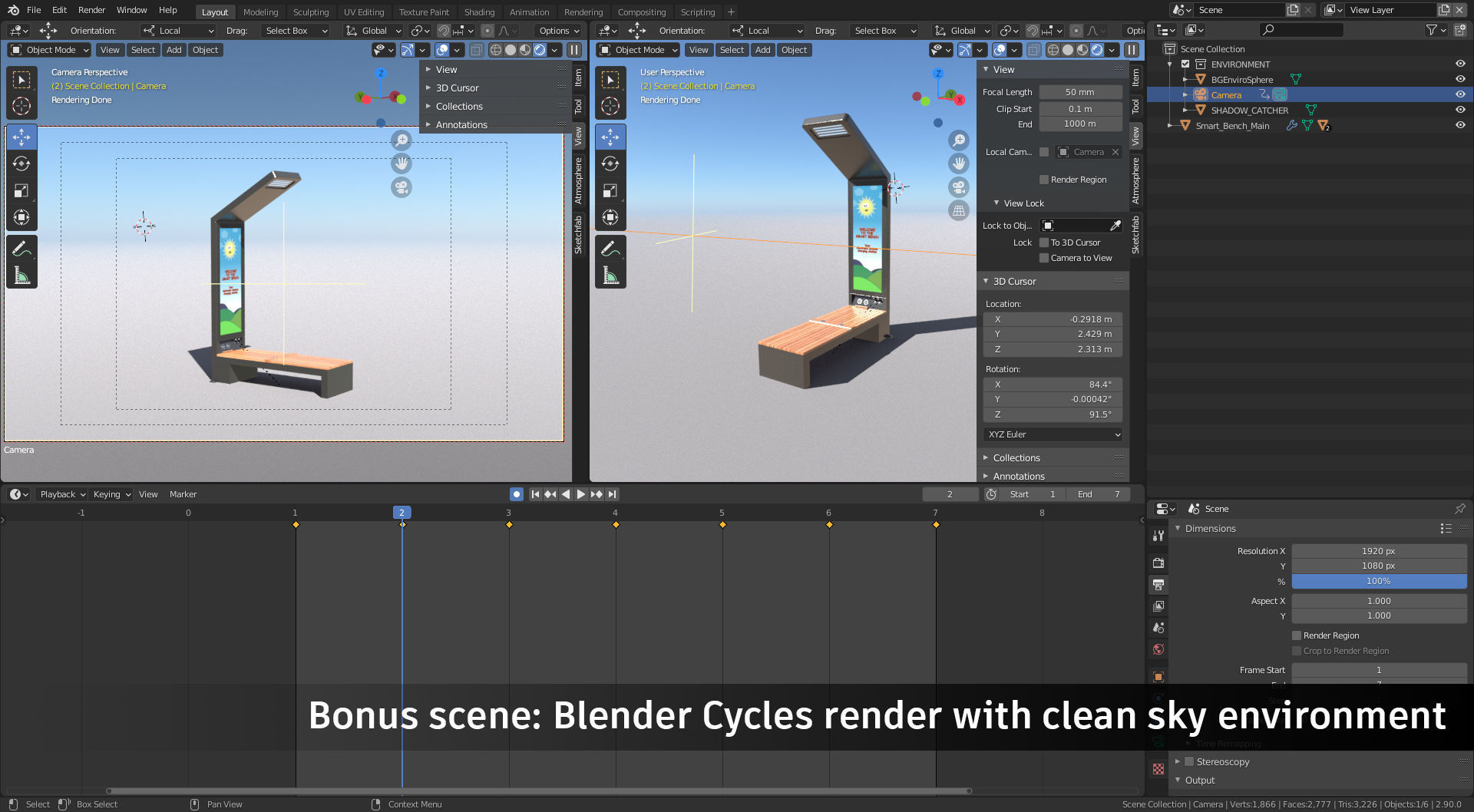Image resolution: width=1474 pixels, height=812 pixels.
Task: Activate the Transform tool in the right viewport
Action: (x=610, y=217)
